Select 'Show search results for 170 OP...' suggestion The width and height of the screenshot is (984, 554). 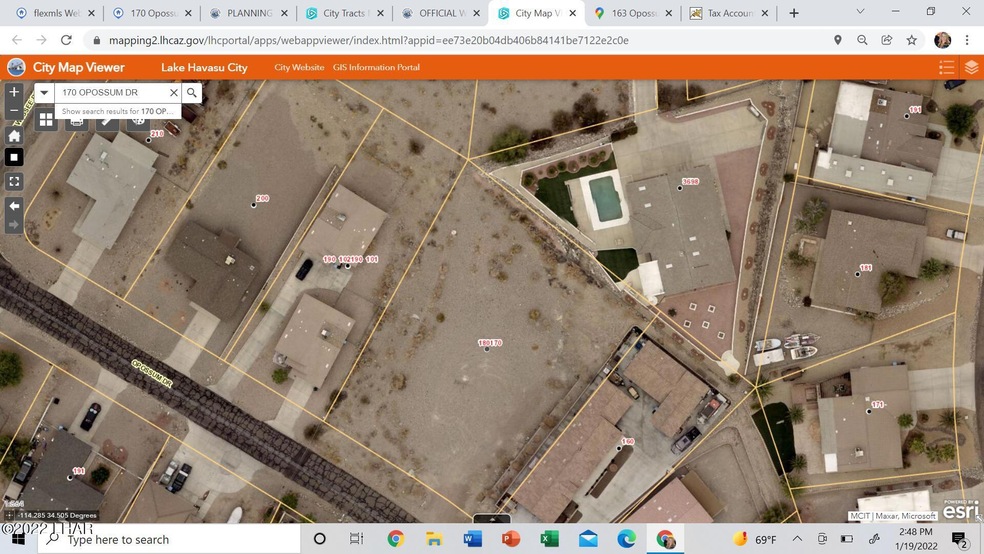click(114, 111)
